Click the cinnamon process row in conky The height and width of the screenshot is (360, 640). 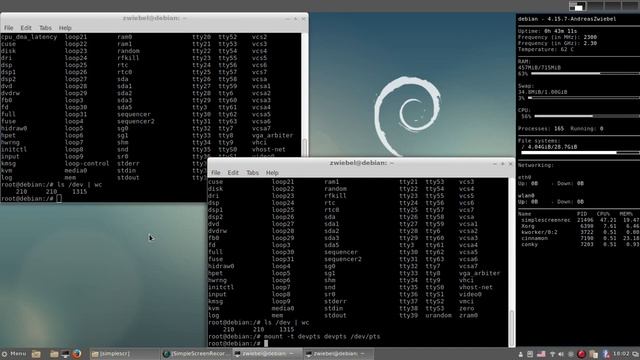[580, 238]
